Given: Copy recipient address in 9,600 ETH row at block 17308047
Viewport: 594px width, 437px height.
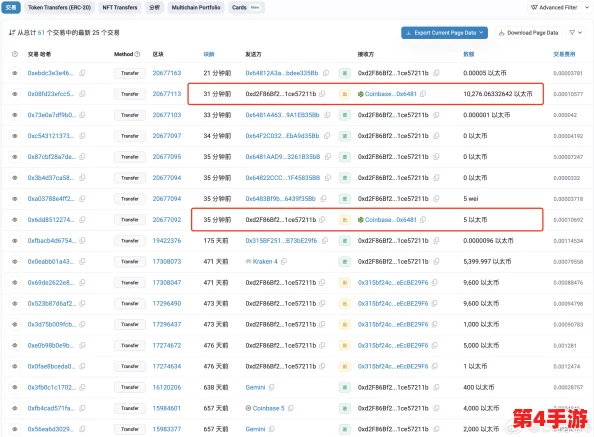Looking at the screenshot, I should pyautogui.click(x=435, y=282).
